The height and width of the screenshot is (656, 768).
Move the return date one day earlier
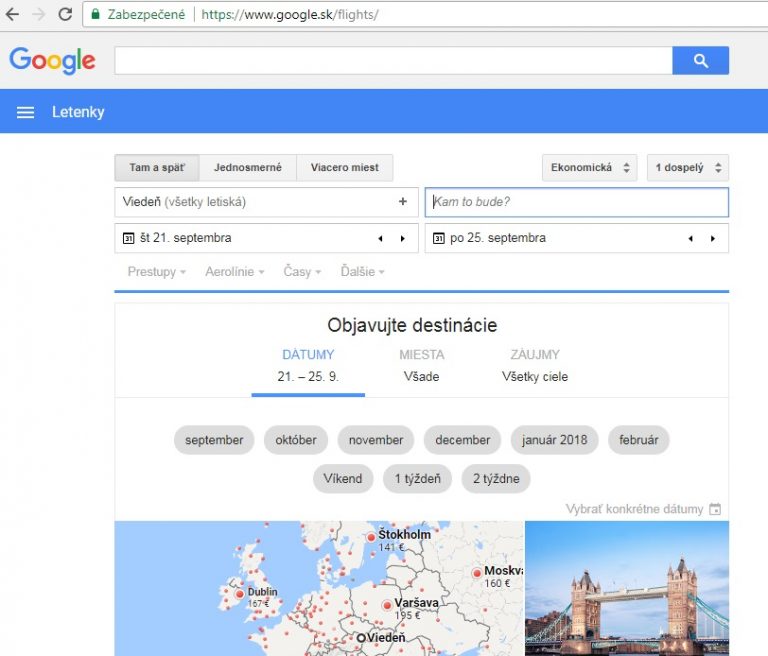coord(691,239)
